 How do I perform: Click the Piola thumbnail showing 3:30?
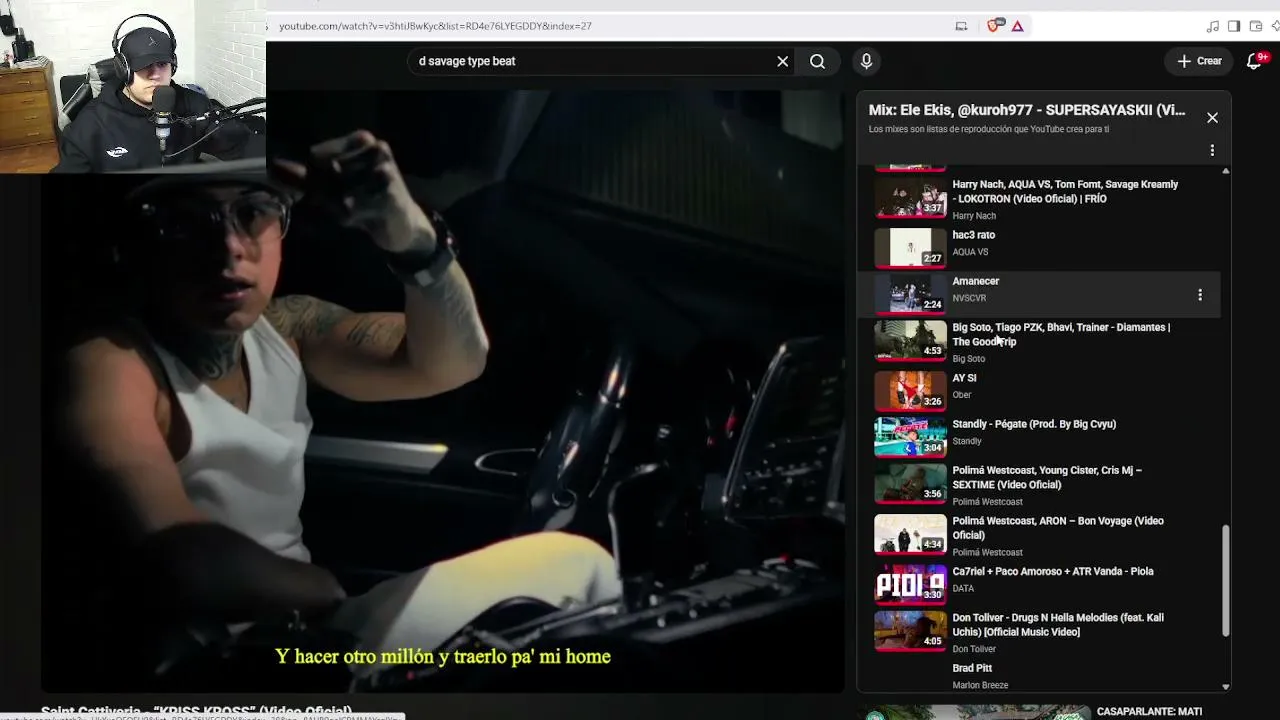tap(910, 584)
